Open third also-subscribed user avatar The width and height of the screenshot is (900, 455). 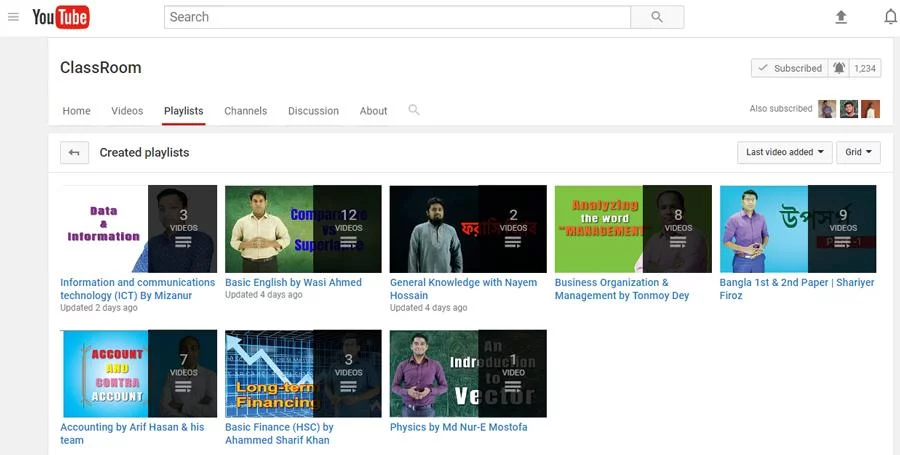point(870,109)
